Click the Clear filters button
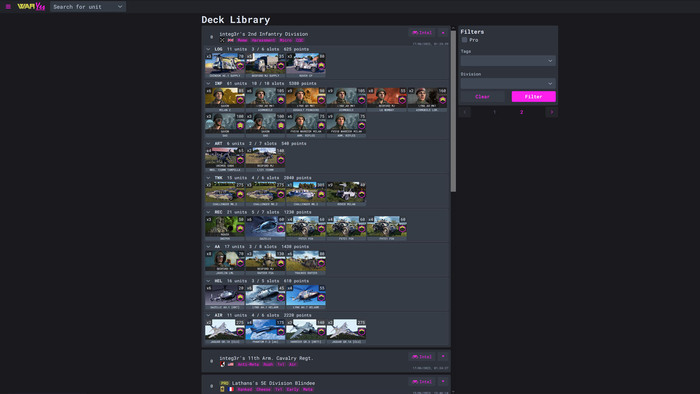700x394 pixels. tap(482, 96)
